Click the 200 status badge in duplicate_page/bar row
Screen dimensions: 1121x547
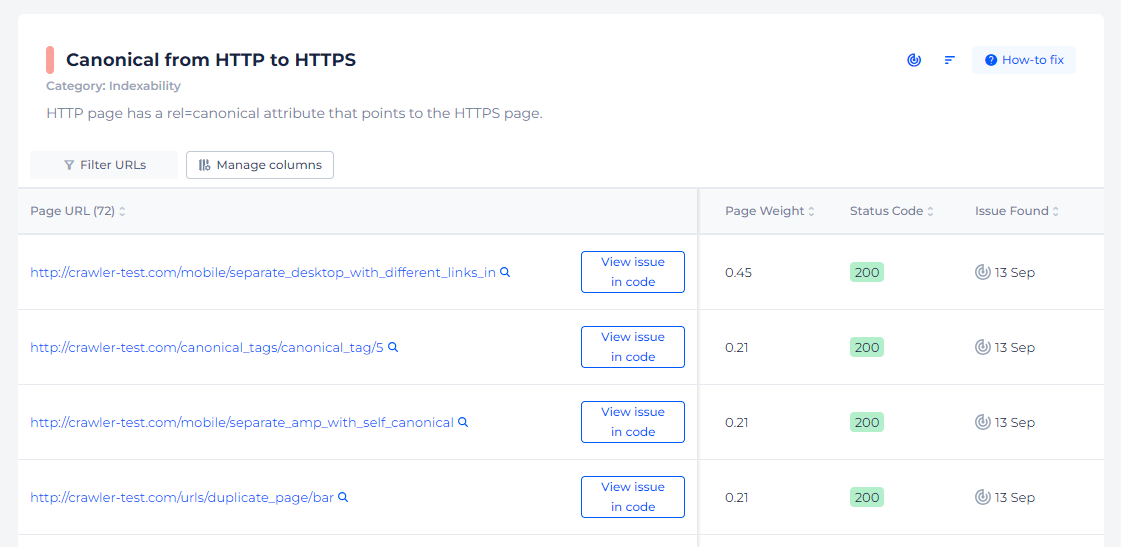866,498
